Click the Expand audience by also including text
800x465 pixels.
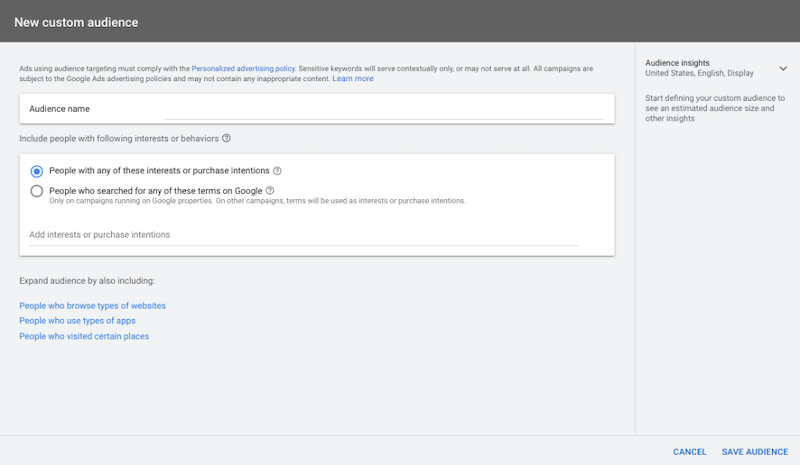coord(87,281)
